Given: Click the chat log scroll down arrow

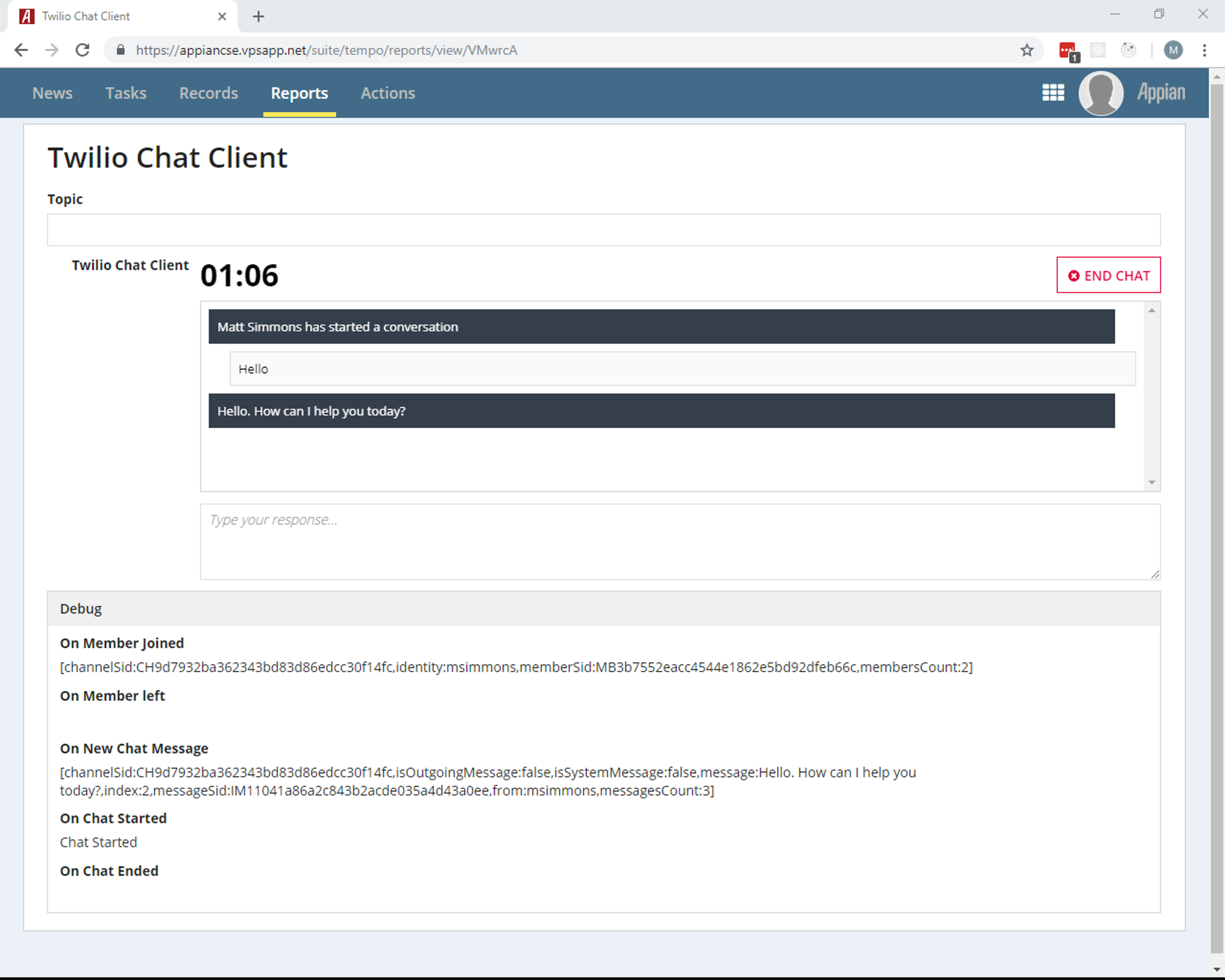Looking at the screenshot, I should tap(1152, 482).
